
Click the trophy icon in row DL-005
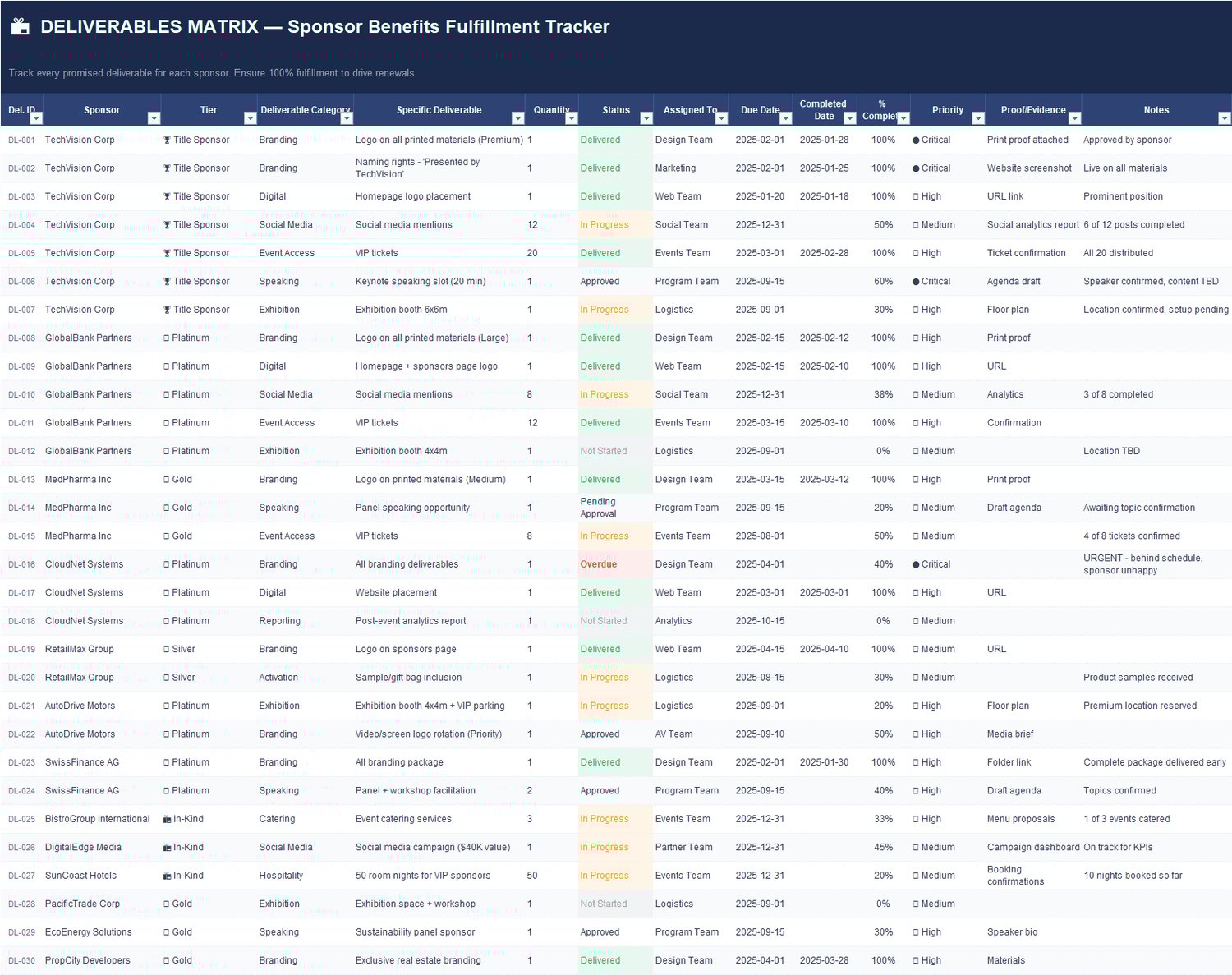[167, 253]
